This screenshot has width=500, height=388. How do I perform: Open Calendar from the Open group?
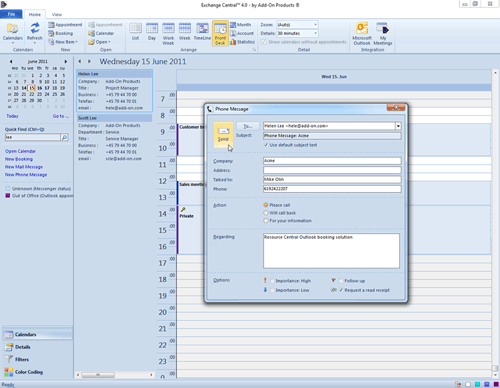pyautogui.click(x=101, y=33)
